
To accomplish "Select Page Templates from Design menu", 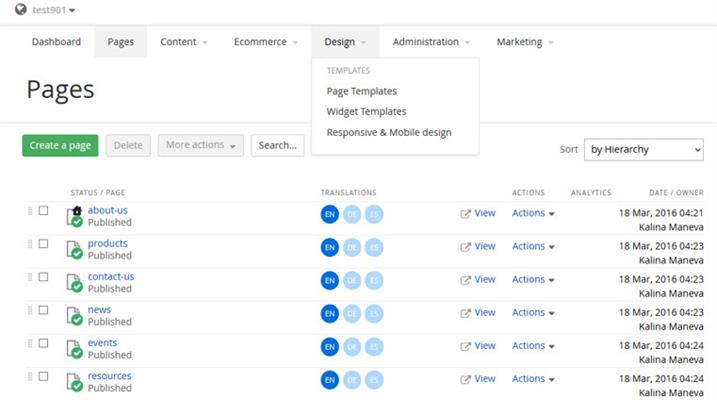I will (361, 91).
